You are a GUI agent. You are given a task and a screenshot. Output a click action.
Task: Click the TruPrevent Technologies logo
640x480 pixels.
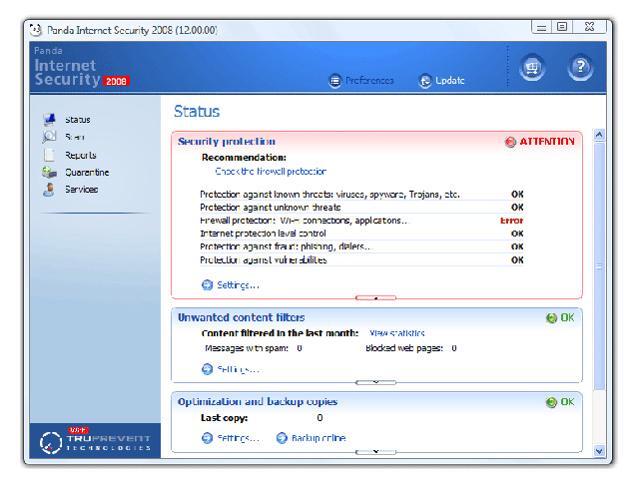95,442
